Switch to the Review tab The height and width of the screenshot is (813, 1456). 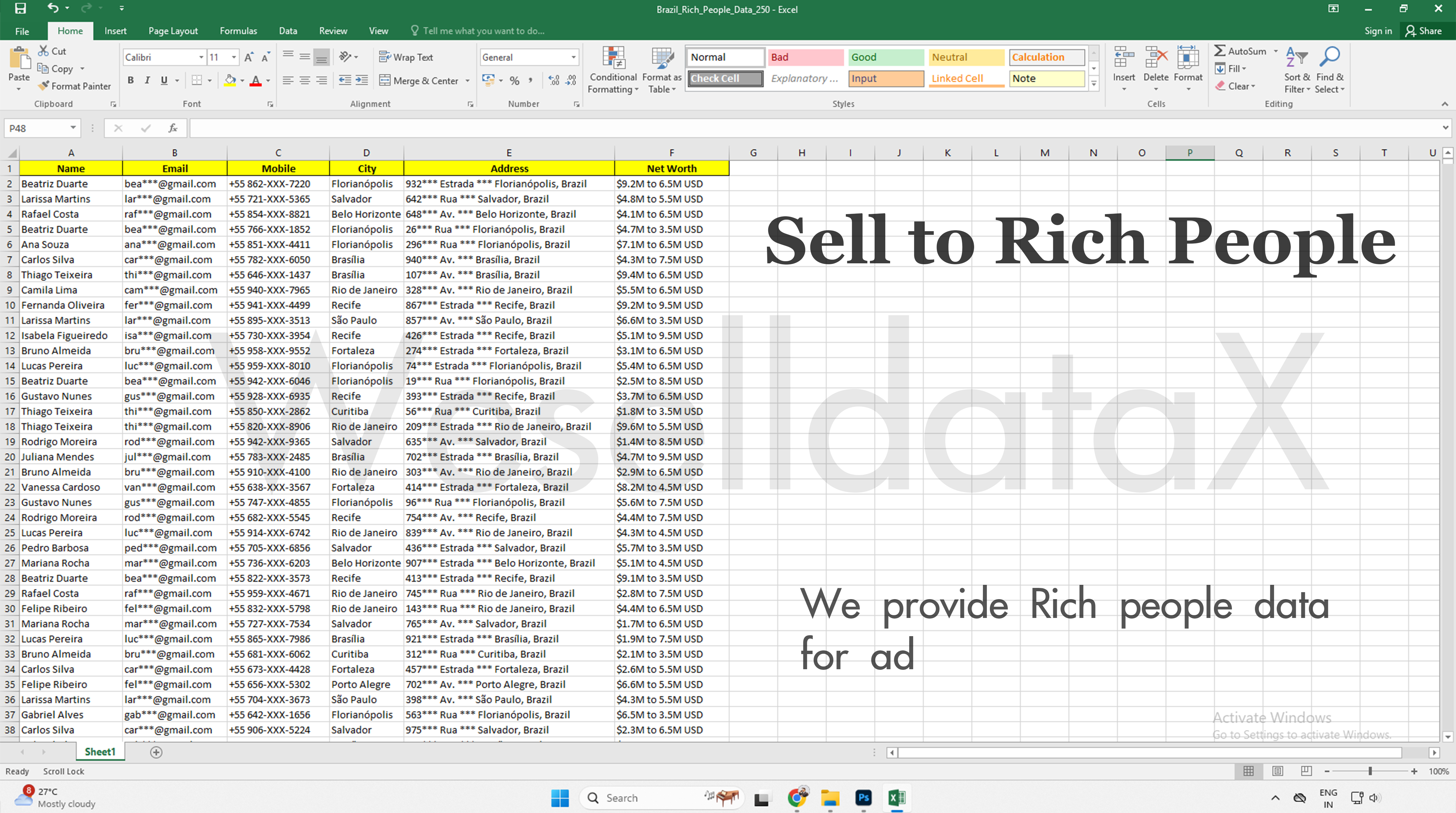click(x=333, y=31)
